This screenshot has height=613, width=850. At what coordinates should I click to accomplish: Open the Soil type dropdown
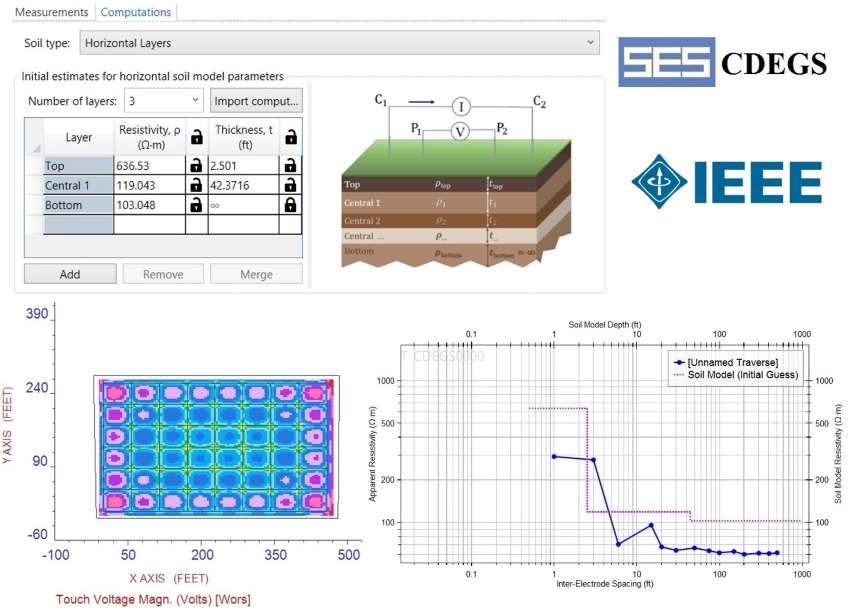click(339, 43)
